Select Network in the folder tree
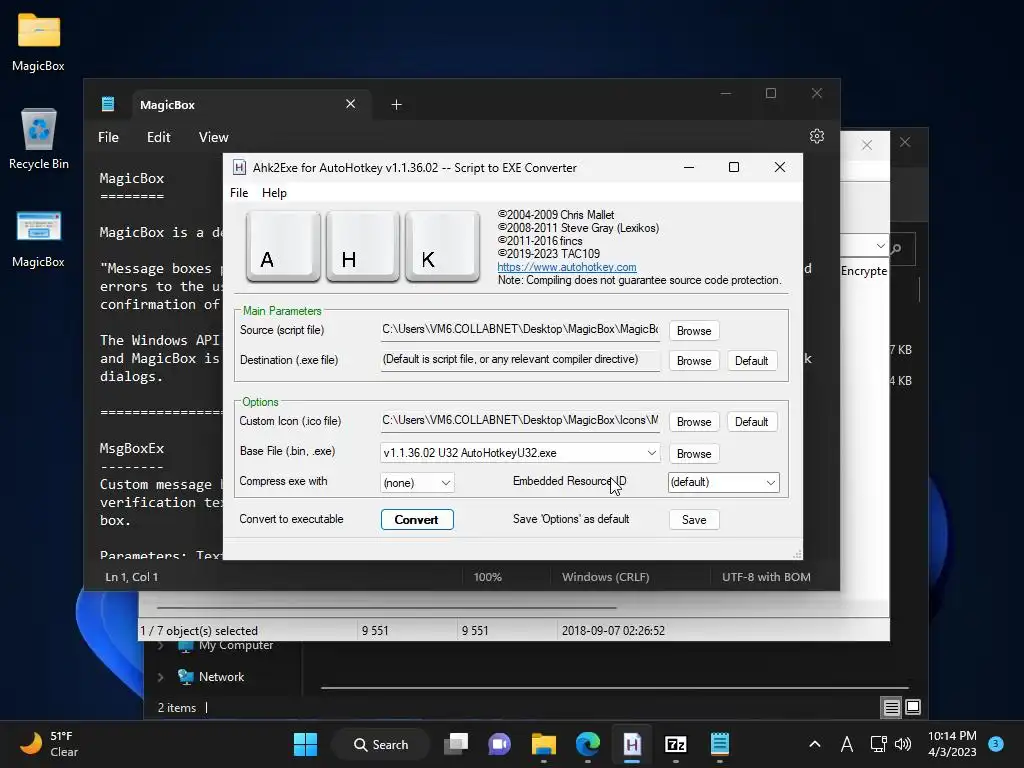Image resolution: width=1024 pixels, height=768 pixels. tap(221, 677)
